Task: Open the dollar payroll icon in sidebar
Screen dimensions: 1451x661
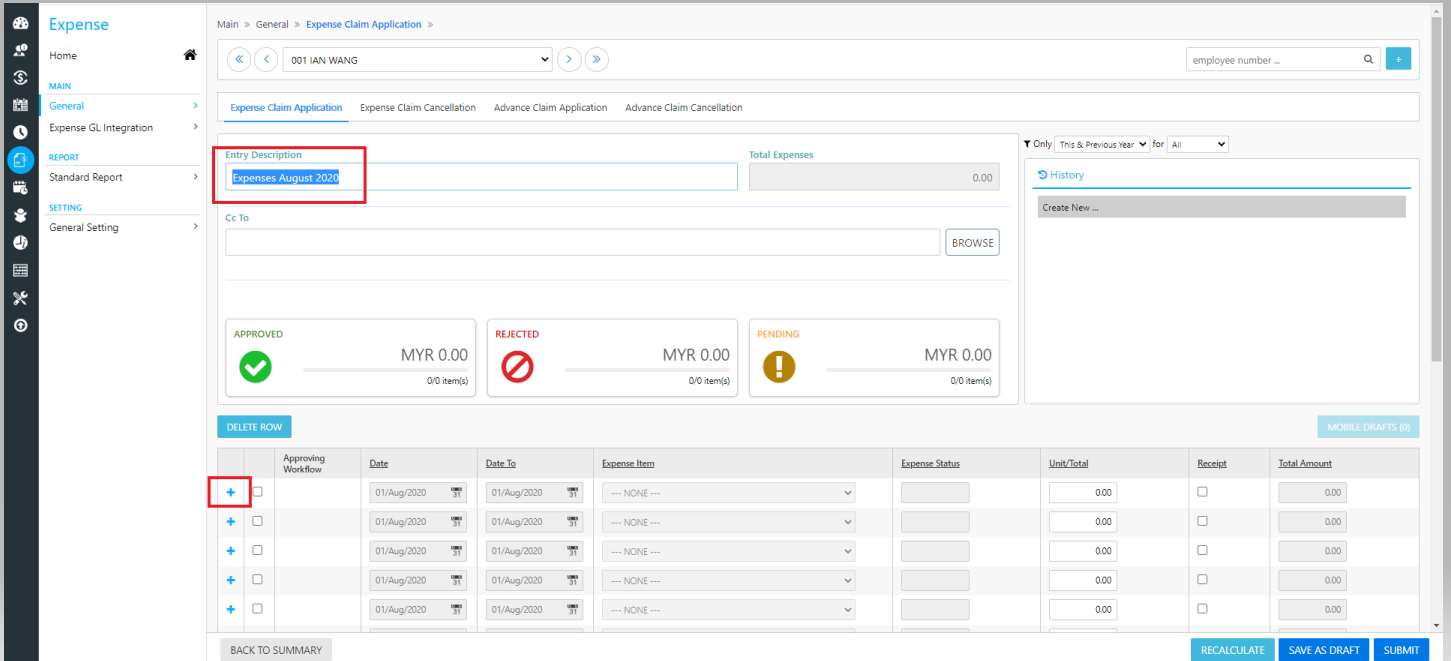Action: 20,78
